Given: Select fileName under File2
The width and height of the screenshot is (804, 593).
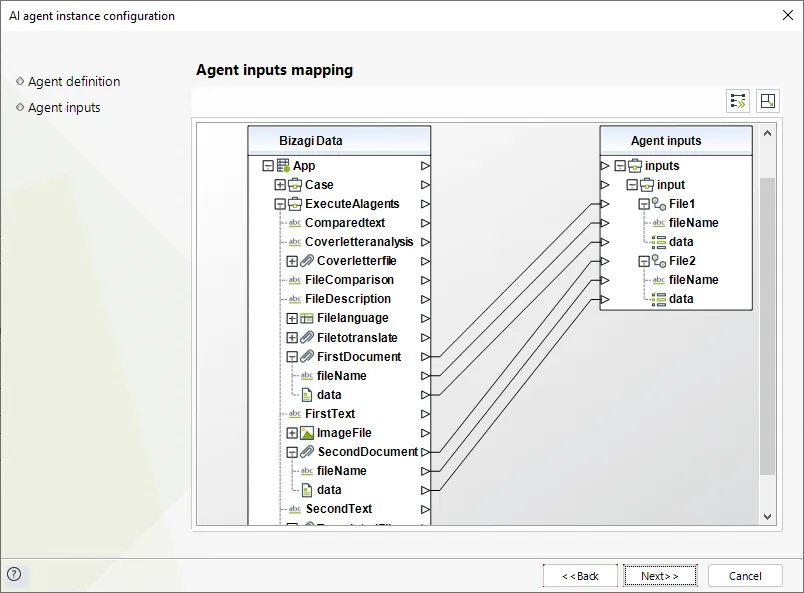Looking at the screenshot, I should coord(693,280).
